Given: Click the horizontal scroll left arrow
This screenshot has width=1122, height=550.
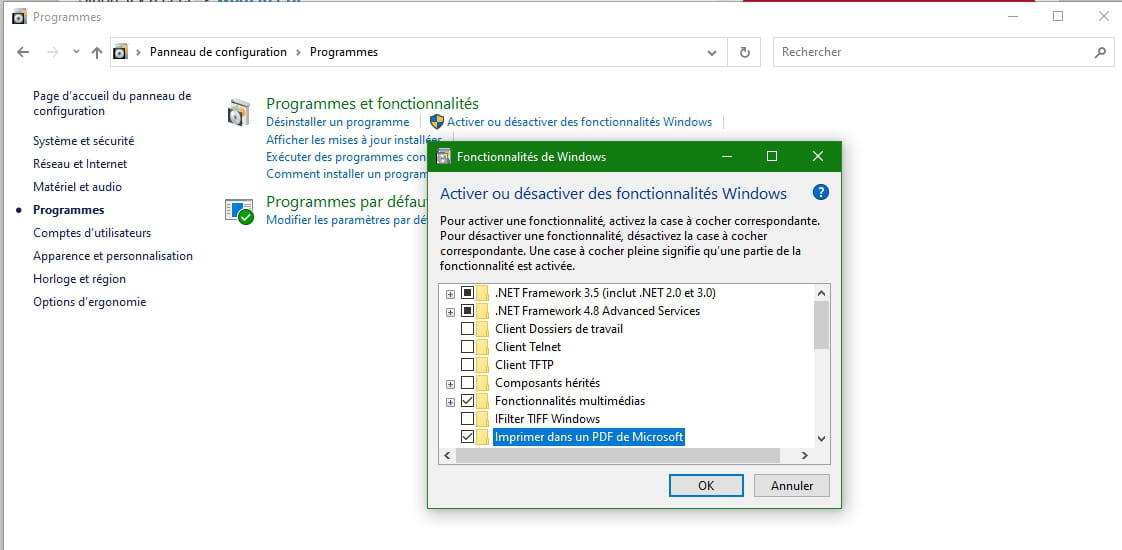Looking at the screenshot, I should (x=447, y=456).
